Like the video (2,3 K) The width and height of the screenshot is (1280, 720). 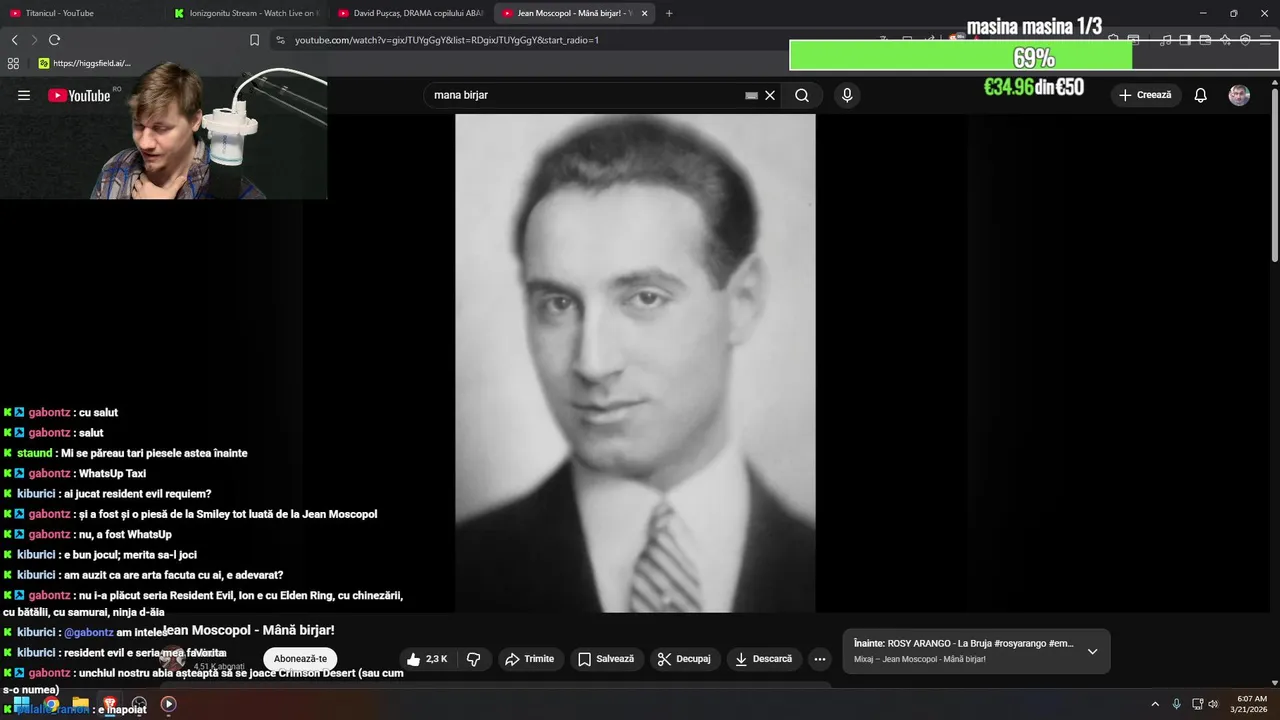click(x=427, y=659)
